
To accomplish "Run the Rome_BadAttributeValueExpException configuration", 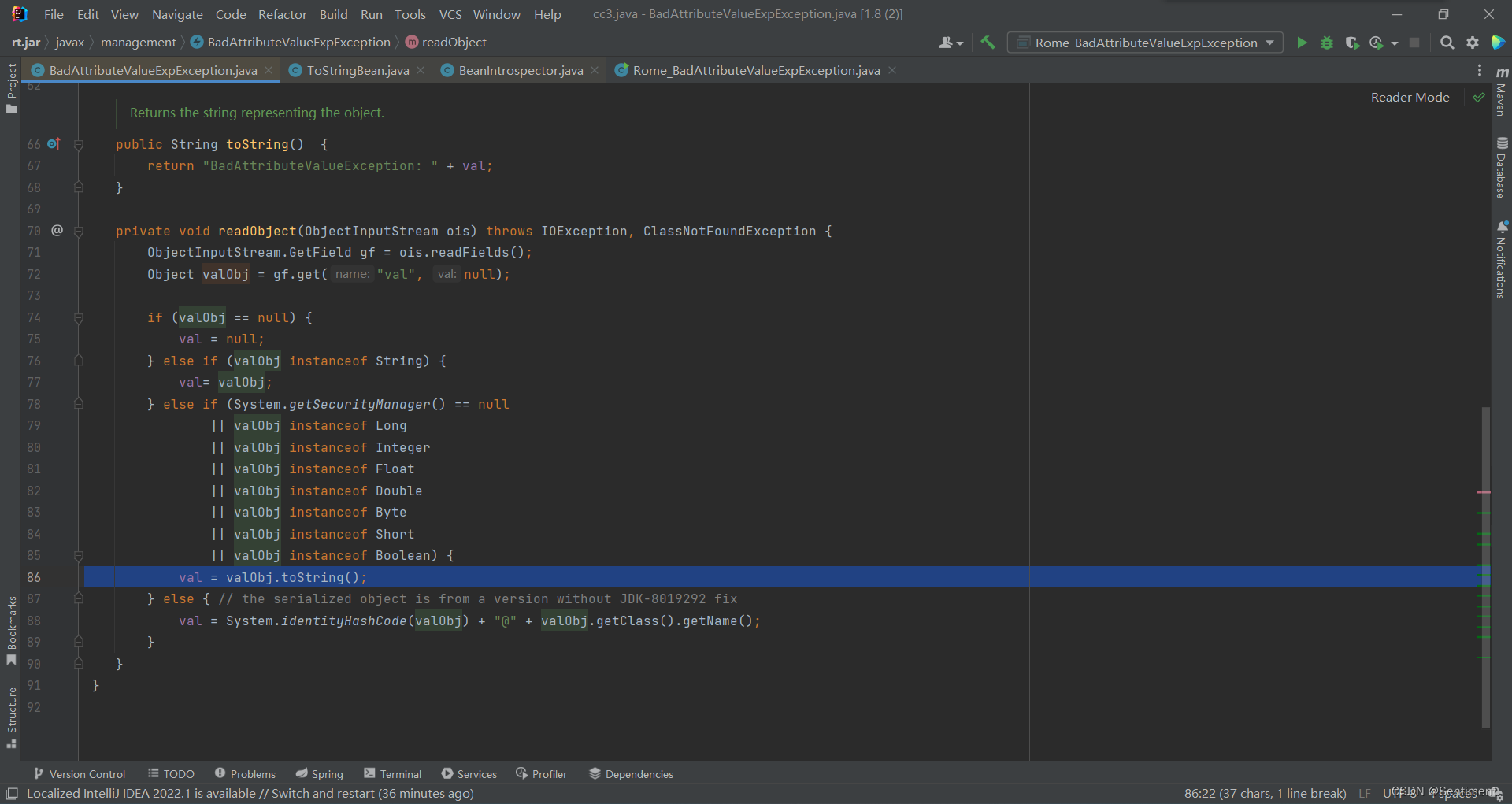I will click(x=1302, y=43).
